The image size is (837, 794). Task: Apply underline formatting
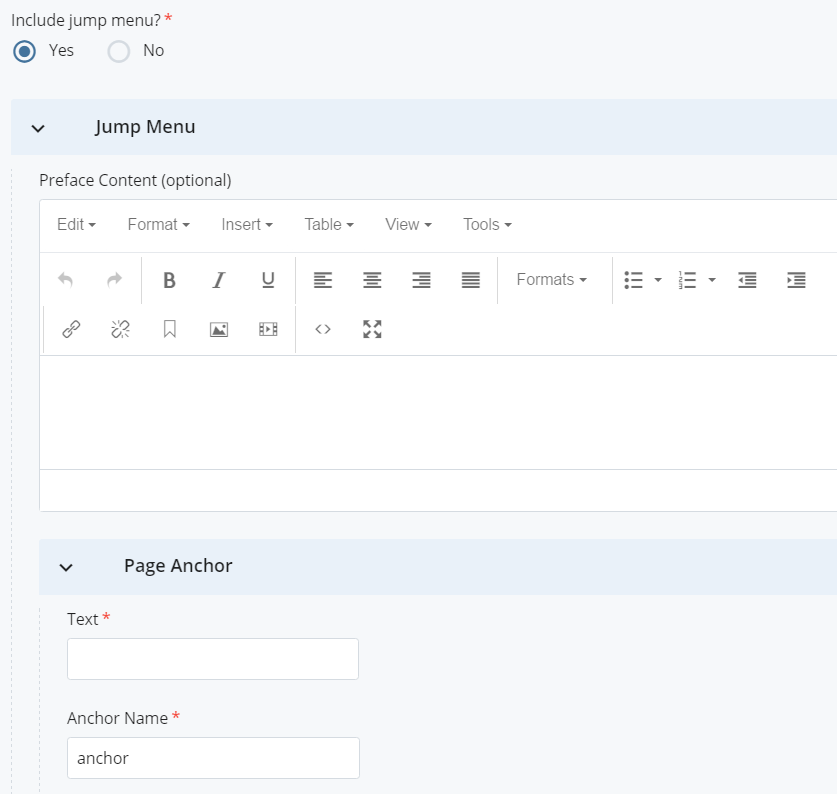pyautogui.click(x=268, y=280)
